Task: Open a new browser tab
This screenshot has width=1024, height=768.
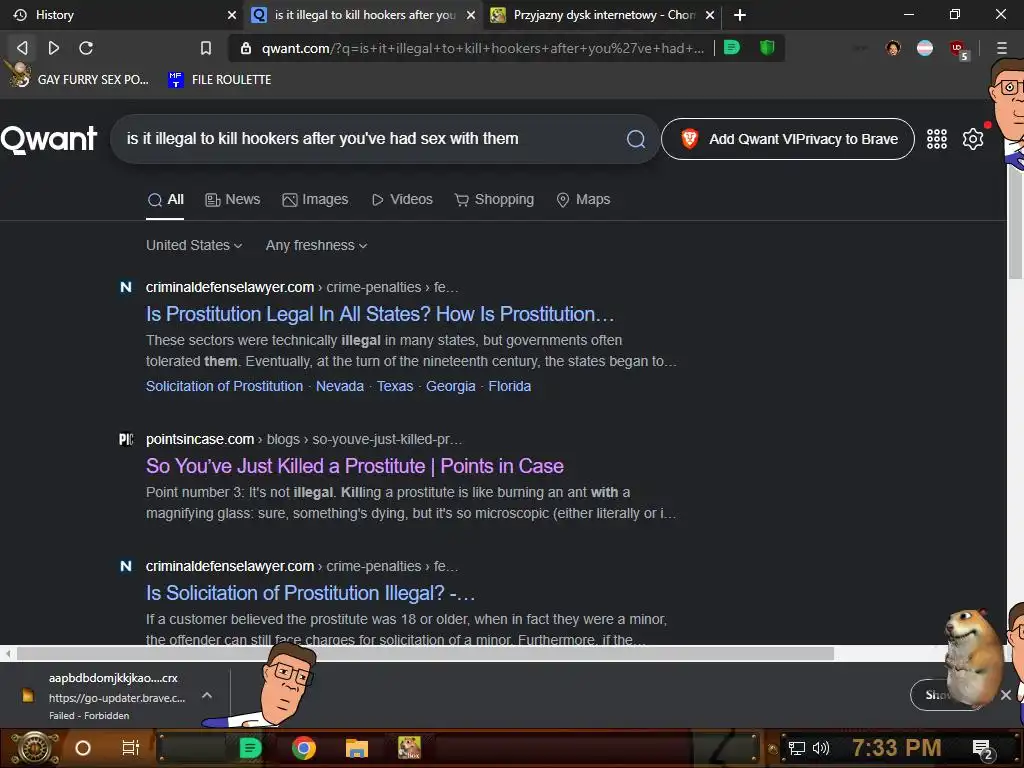Action: 739,14
